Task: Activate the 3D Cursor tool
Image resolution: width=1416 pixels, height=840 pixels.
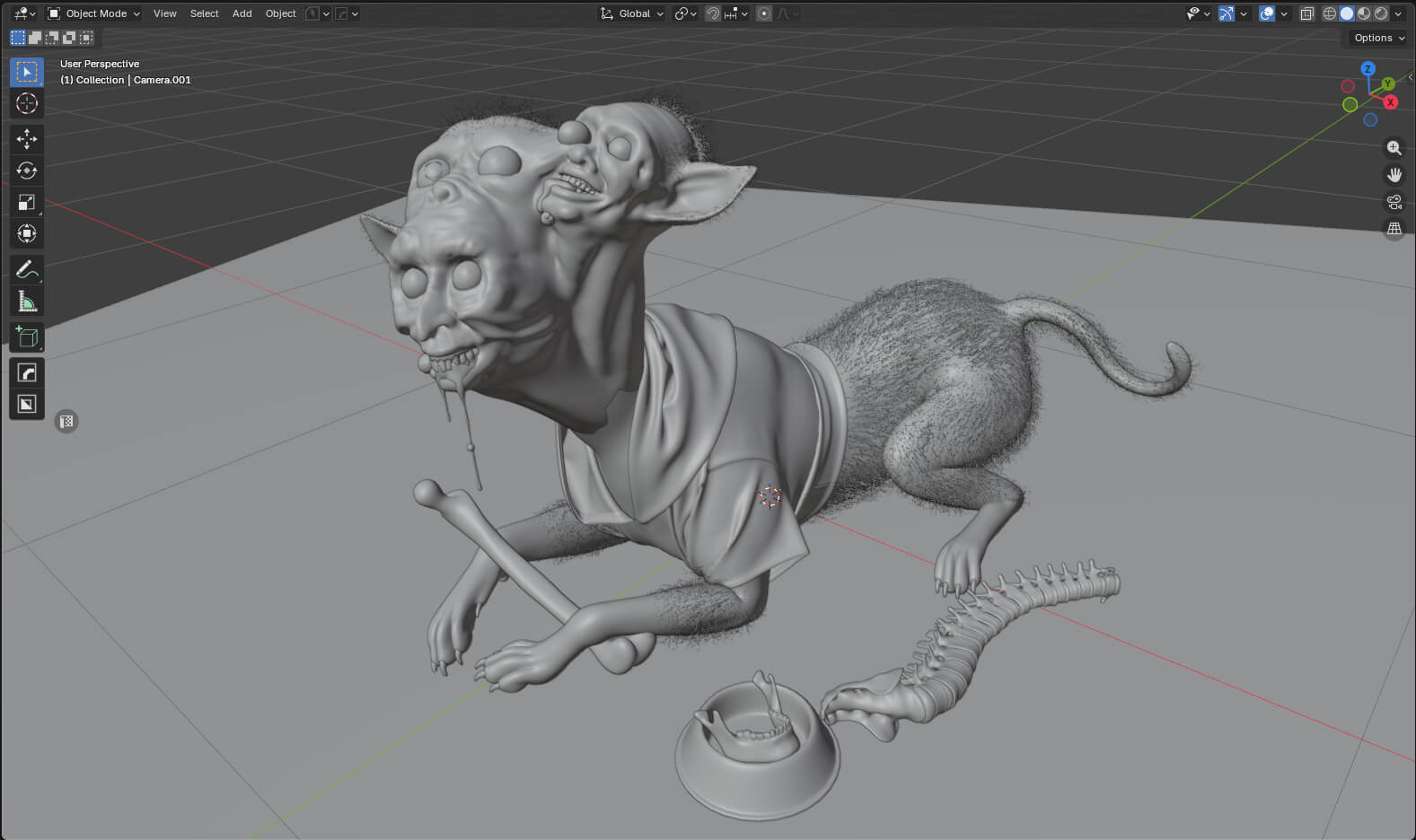Action: (27, 103)
